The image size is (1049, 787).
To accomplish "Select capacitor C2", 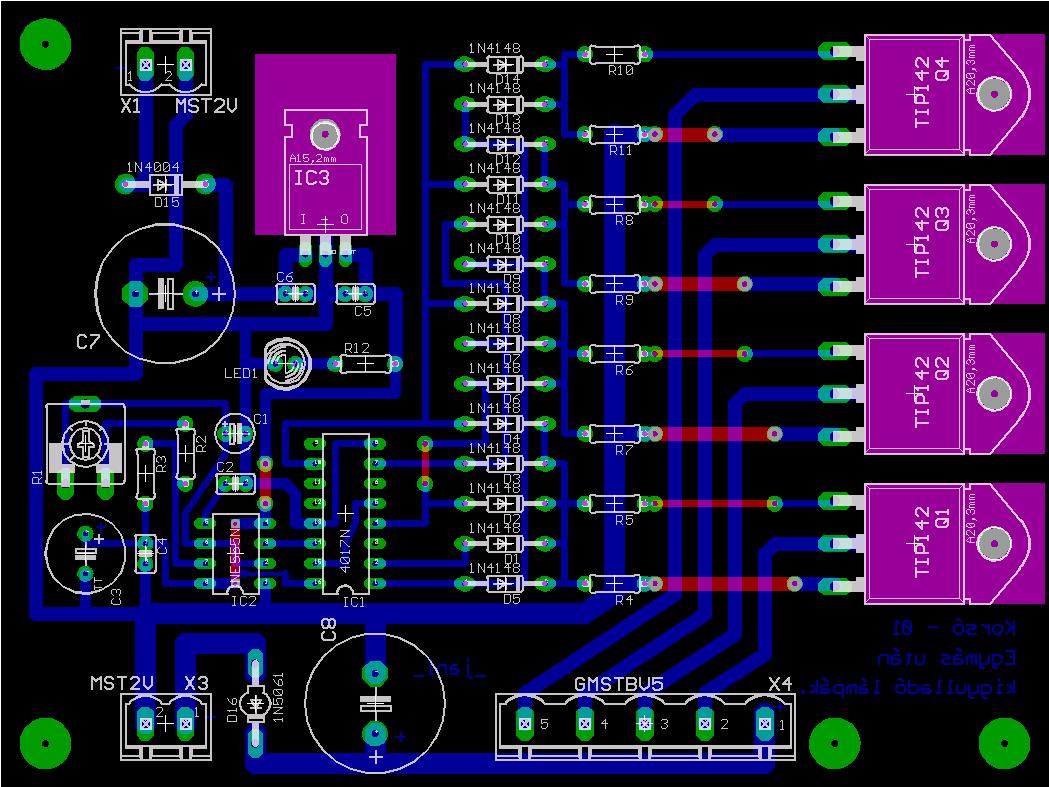I will click(235, 484).
